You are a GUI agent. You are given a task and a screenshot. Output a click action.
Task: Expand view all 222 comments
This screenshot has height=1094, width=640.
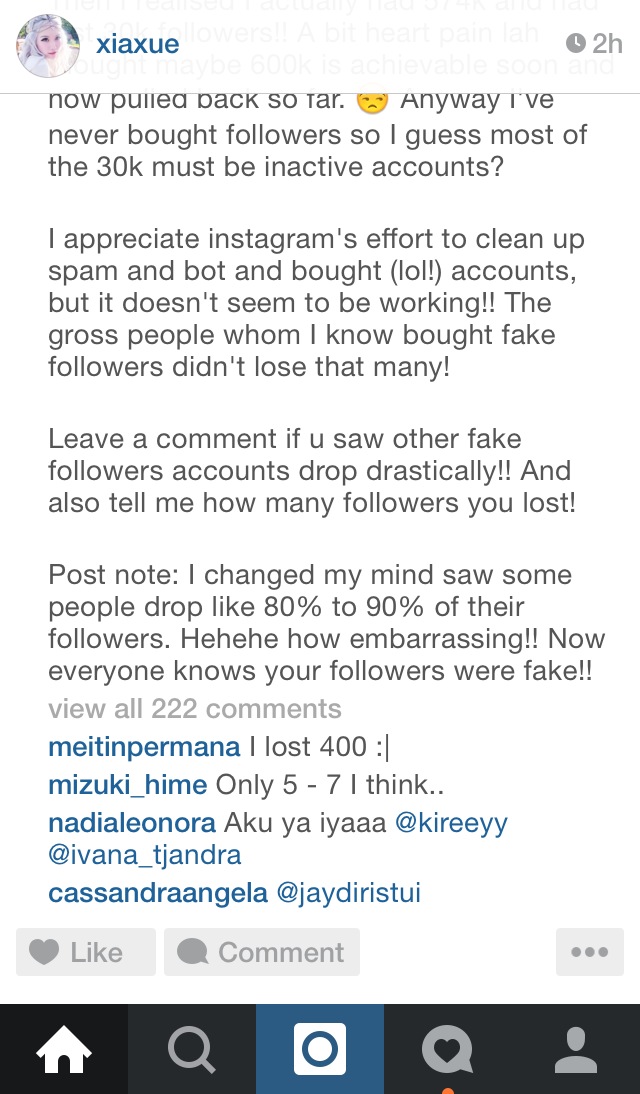[x=195, y=709]
